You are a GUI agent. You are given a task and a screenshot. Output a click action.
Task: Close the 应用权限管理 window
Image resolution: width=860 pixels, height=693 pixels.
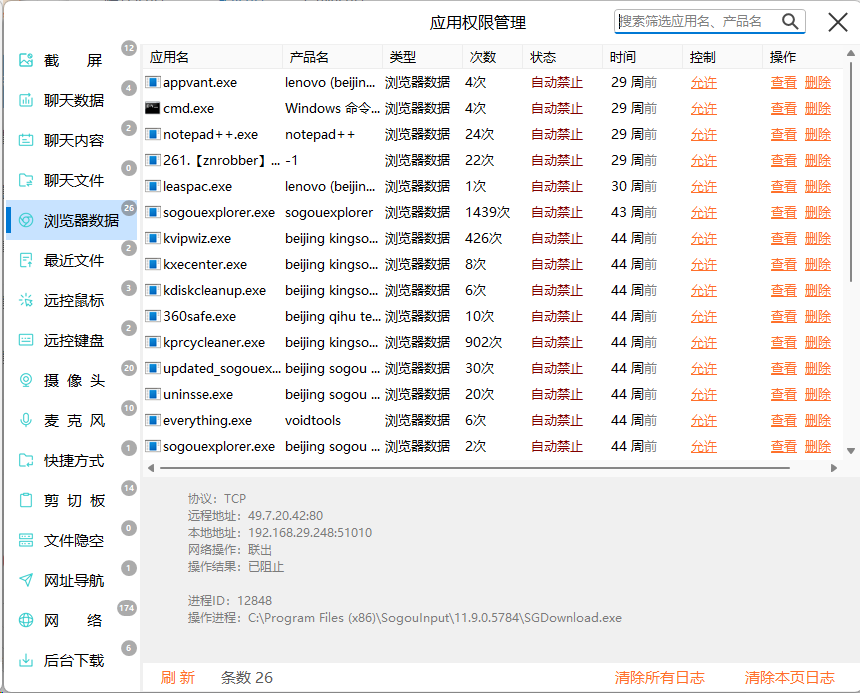click(x=838, y=22)
